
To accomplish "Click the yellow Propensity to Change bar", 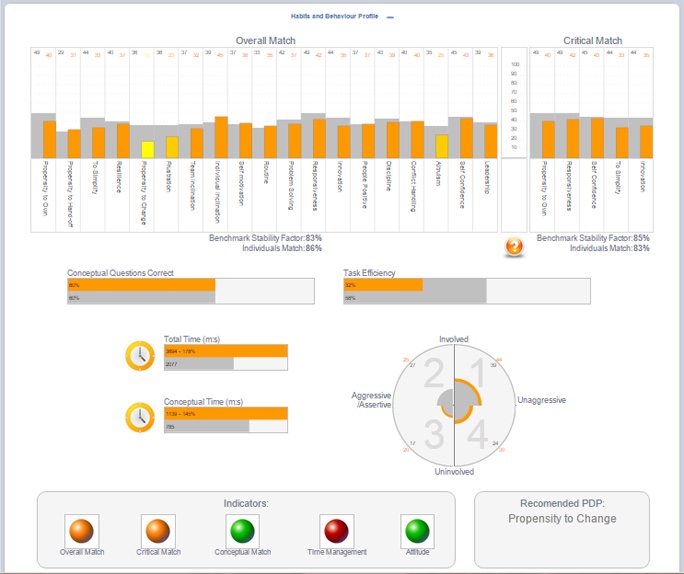I will click(147, 149).
